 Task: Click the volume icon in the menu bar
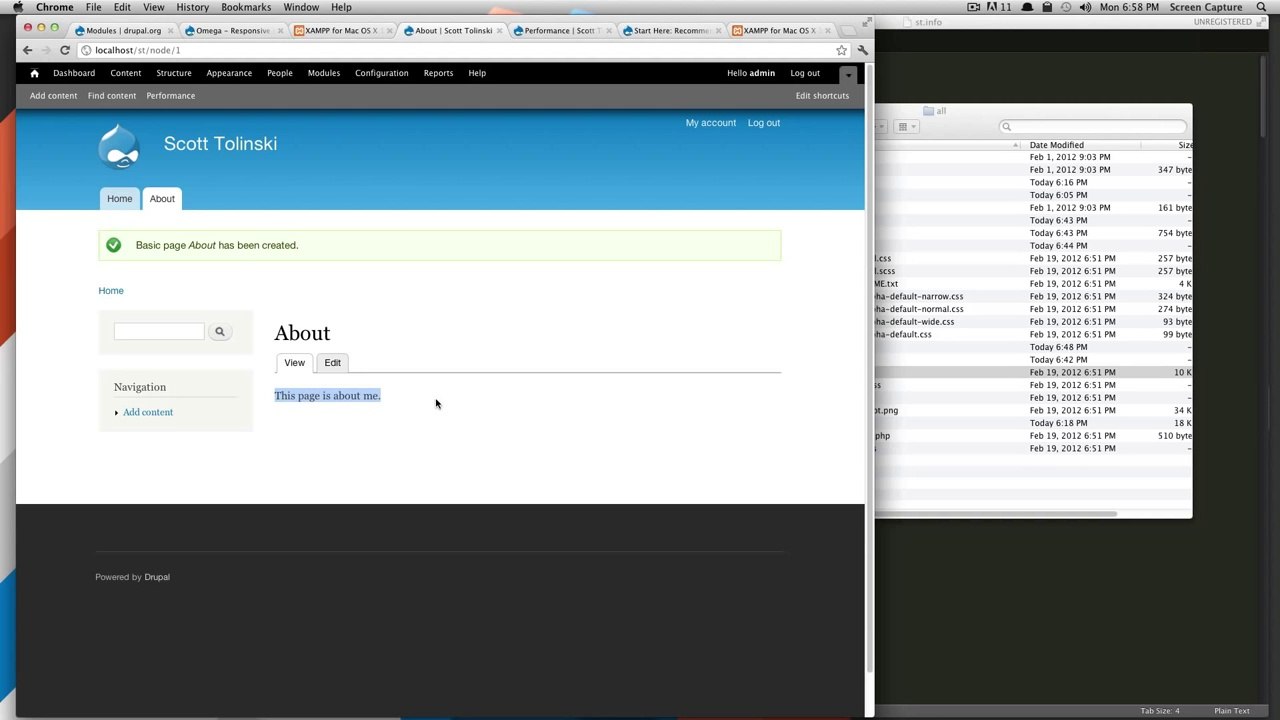click(1084, 7)
